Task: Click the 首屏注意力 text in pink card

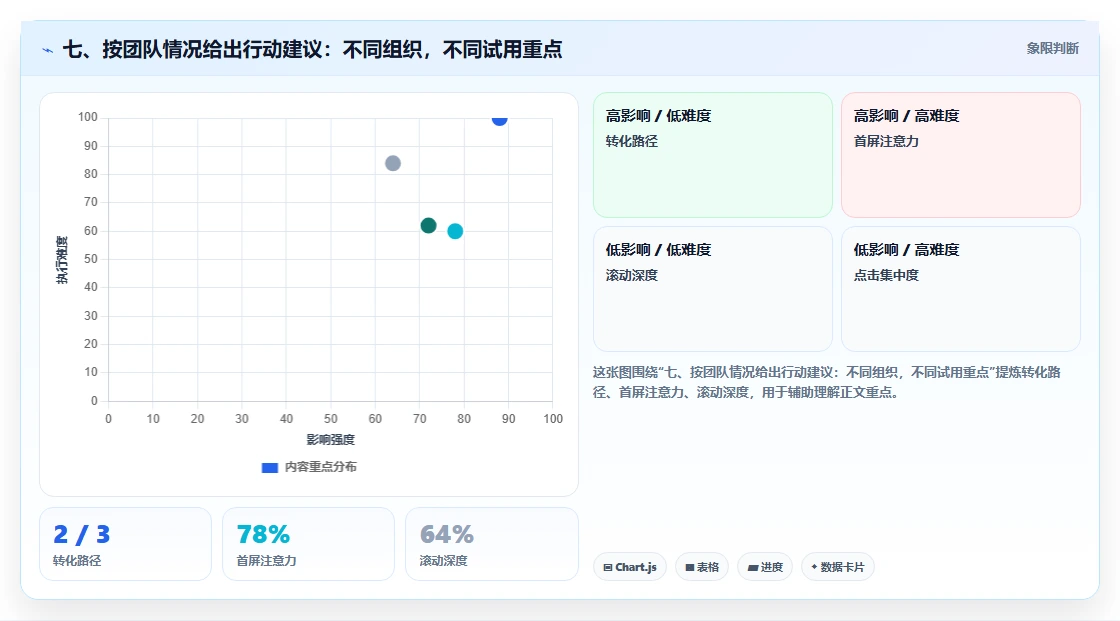Action: point(886,141)
